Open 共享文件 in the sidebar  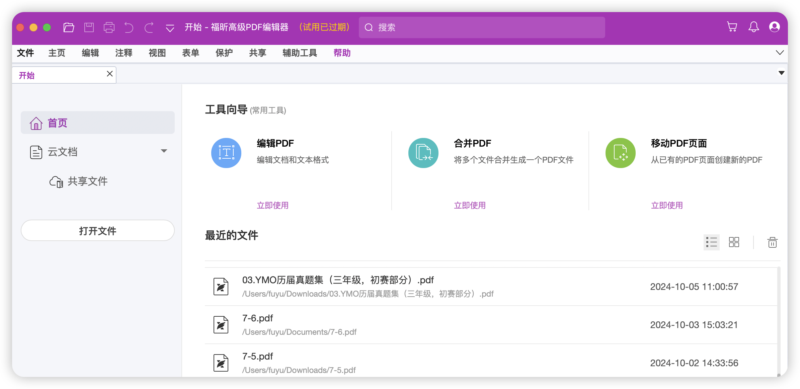[x=87, y=182]
